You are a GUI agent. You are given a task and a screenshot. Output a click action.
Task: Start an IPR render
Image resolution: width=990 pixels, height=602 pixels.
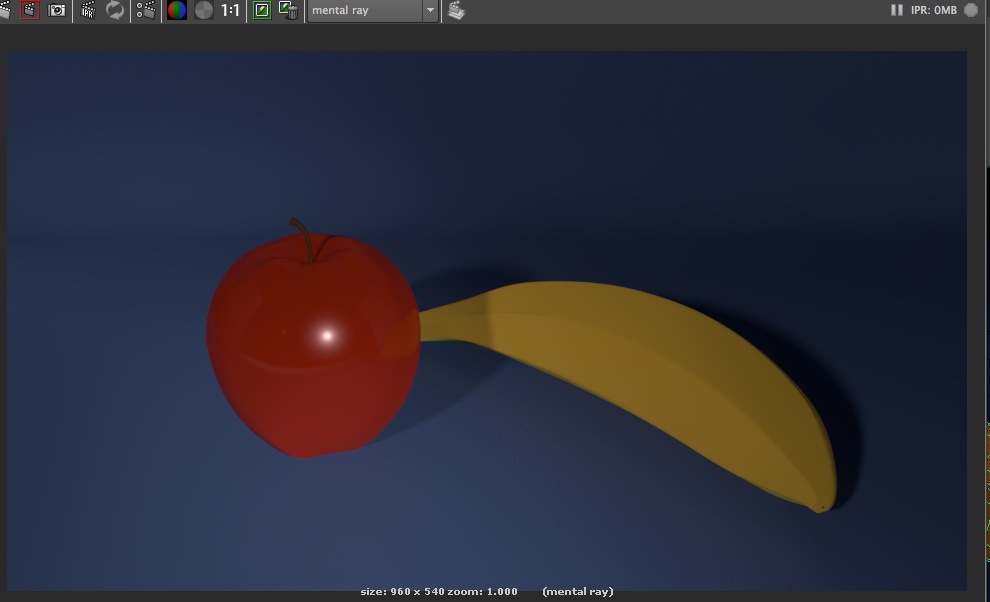pos(88,10)
